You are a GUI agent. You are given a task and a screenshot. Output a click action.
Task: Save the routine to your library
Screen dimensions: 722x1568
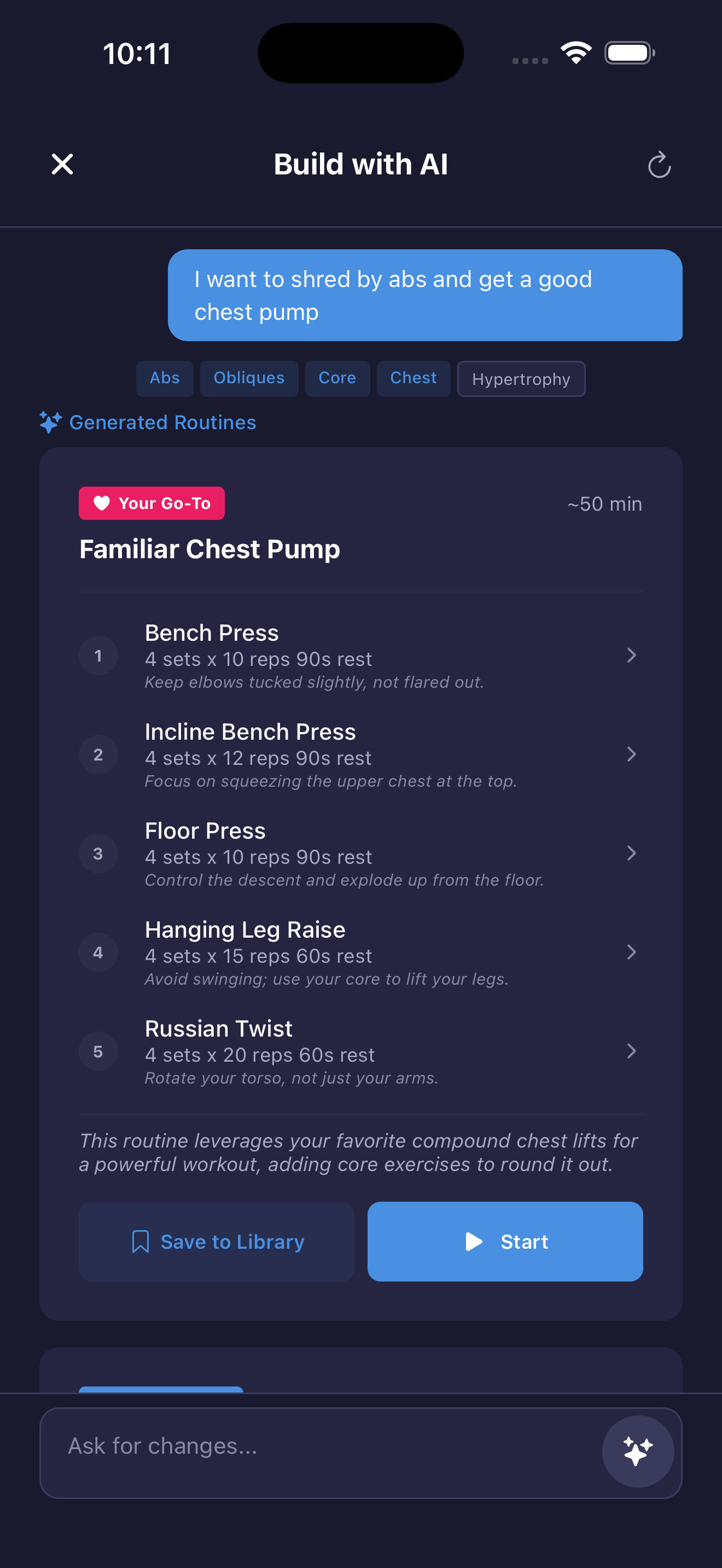pyautogui.click(x=216, y=1241)
